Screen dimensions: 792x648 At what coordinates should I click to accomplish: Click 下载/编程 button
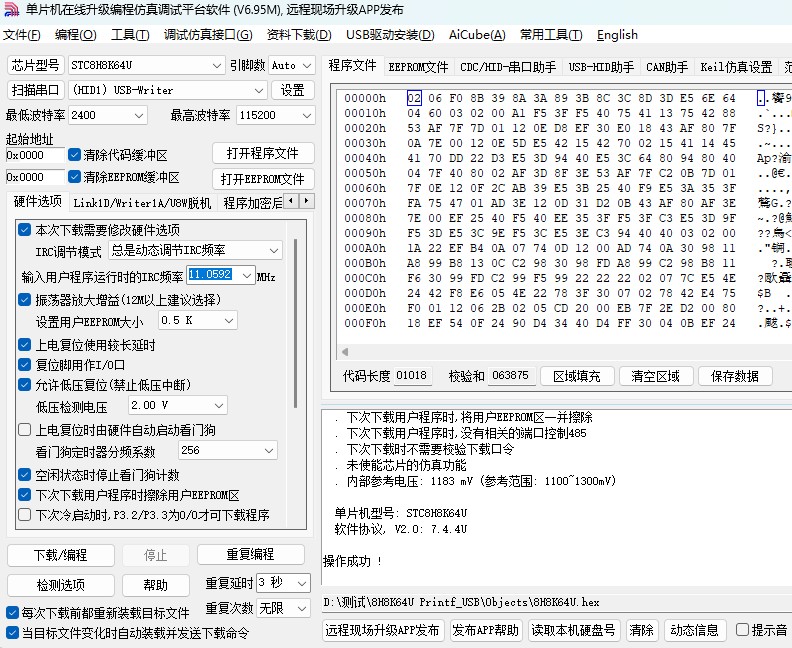click(x=61, y=555)
